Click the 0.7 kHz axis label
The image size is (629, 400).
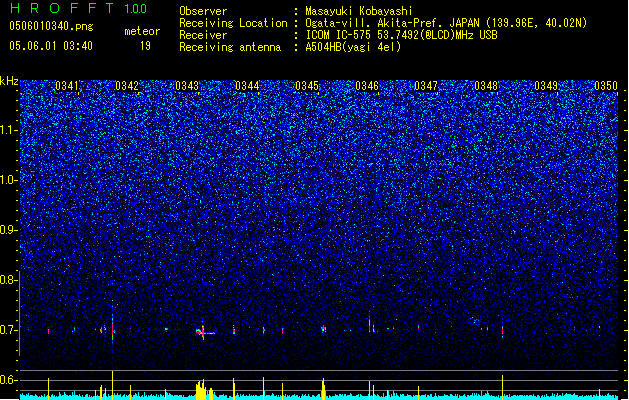(x=9, y=330)
